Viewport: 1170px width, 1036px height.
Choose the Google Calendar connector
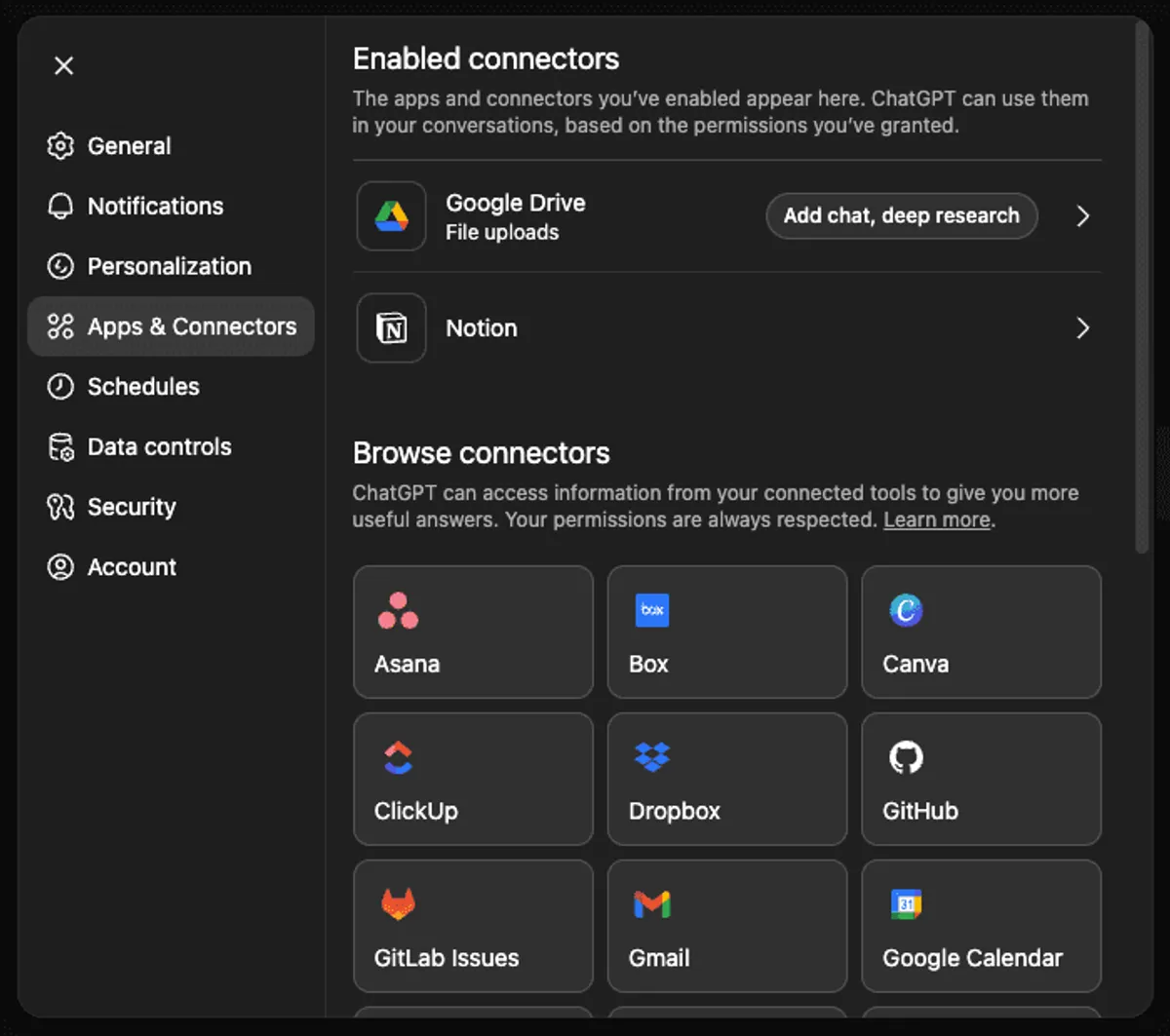point(981,926)
